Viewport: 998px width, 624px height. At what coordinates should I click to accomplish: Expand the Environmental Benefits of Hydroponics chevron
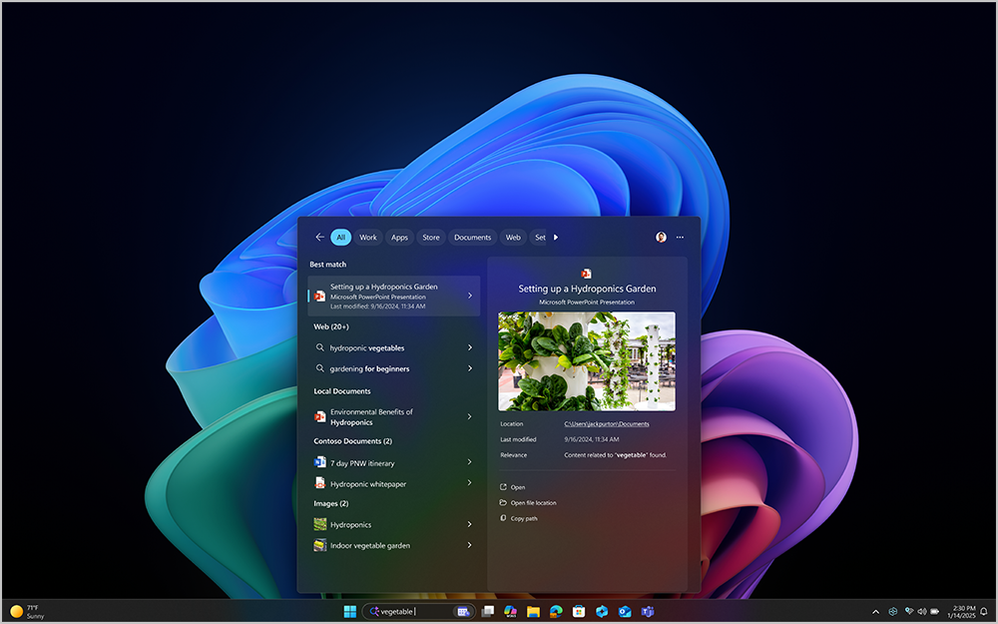(x=470, y=416)
